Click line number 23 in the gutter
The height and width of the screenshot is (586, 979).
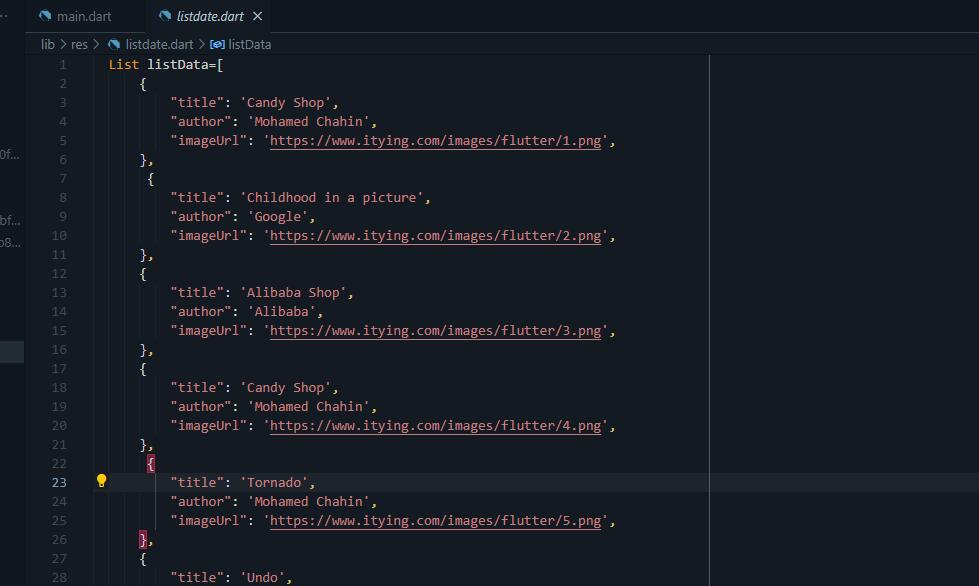pos(59,482)
